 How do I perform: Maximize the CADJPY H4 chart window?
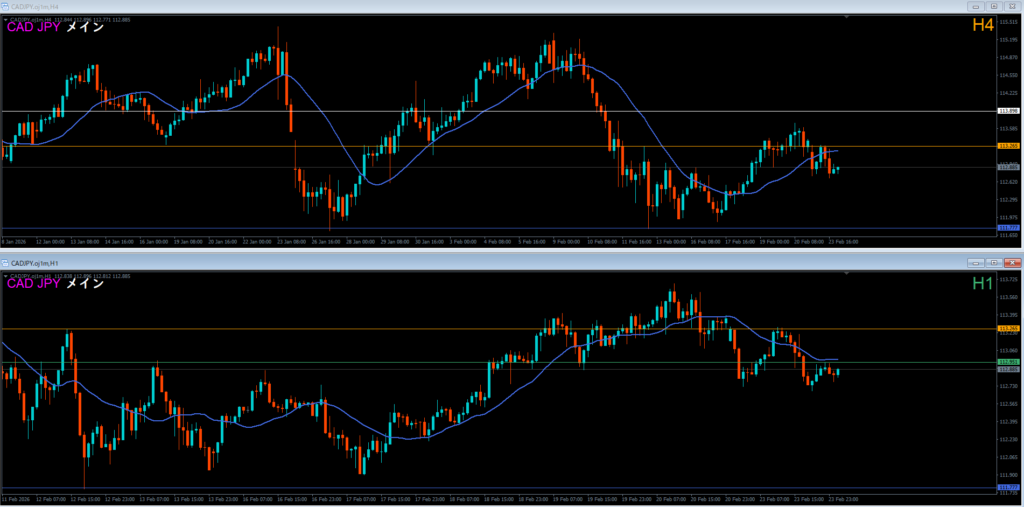coord(994,6)
